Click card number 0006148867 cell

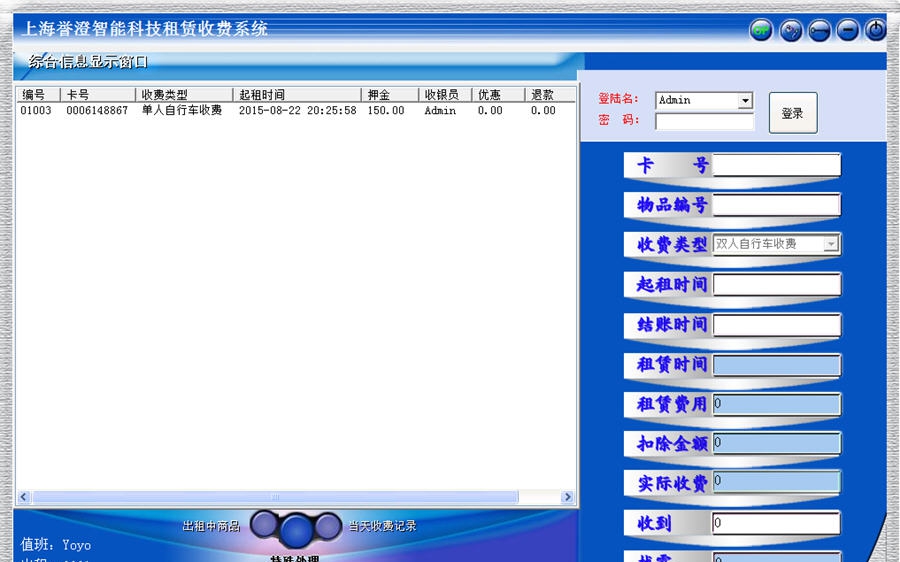coord(97,110)
